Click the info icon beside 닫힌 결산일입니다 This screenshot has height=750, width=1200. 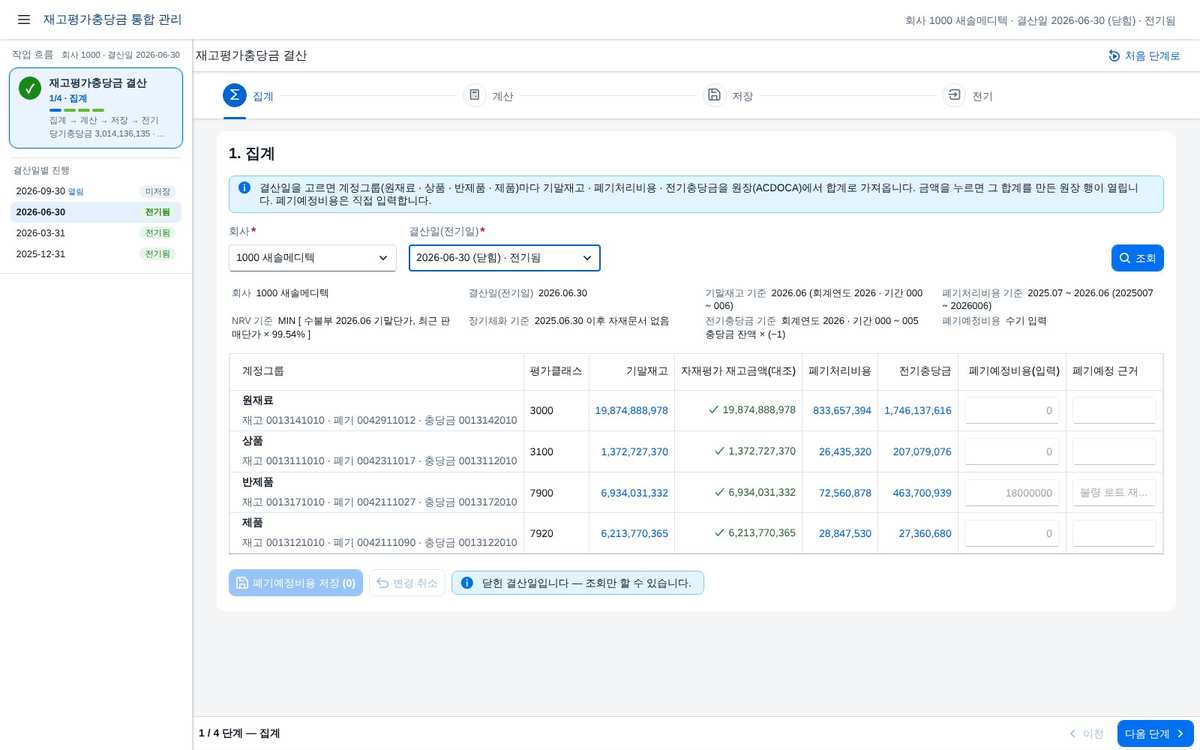[467, 582]
